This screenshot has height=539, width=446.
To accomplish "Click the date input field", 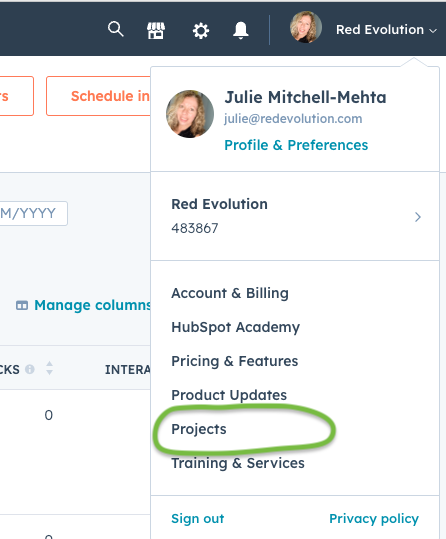I will pyautogui.click(x=33, y=213).
